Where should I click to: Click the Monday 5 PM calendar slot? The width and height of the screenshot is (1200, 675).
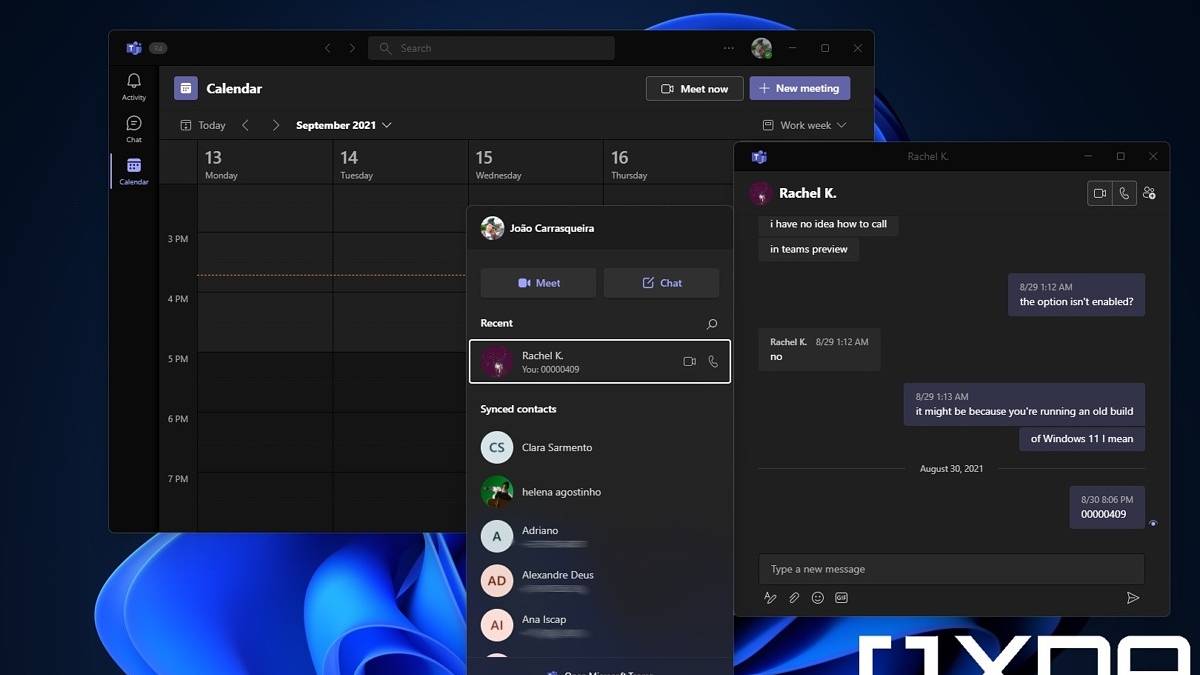[x=265, y=382]
